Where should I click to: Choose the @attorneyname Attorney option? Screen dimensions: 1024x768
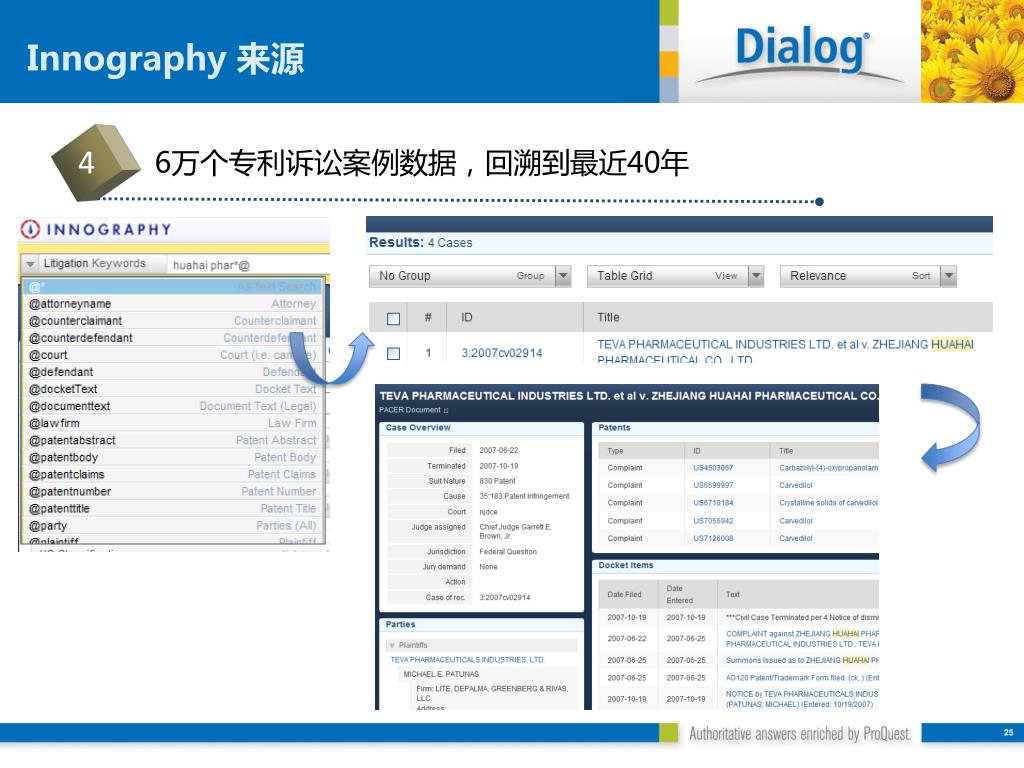[172, 304]
